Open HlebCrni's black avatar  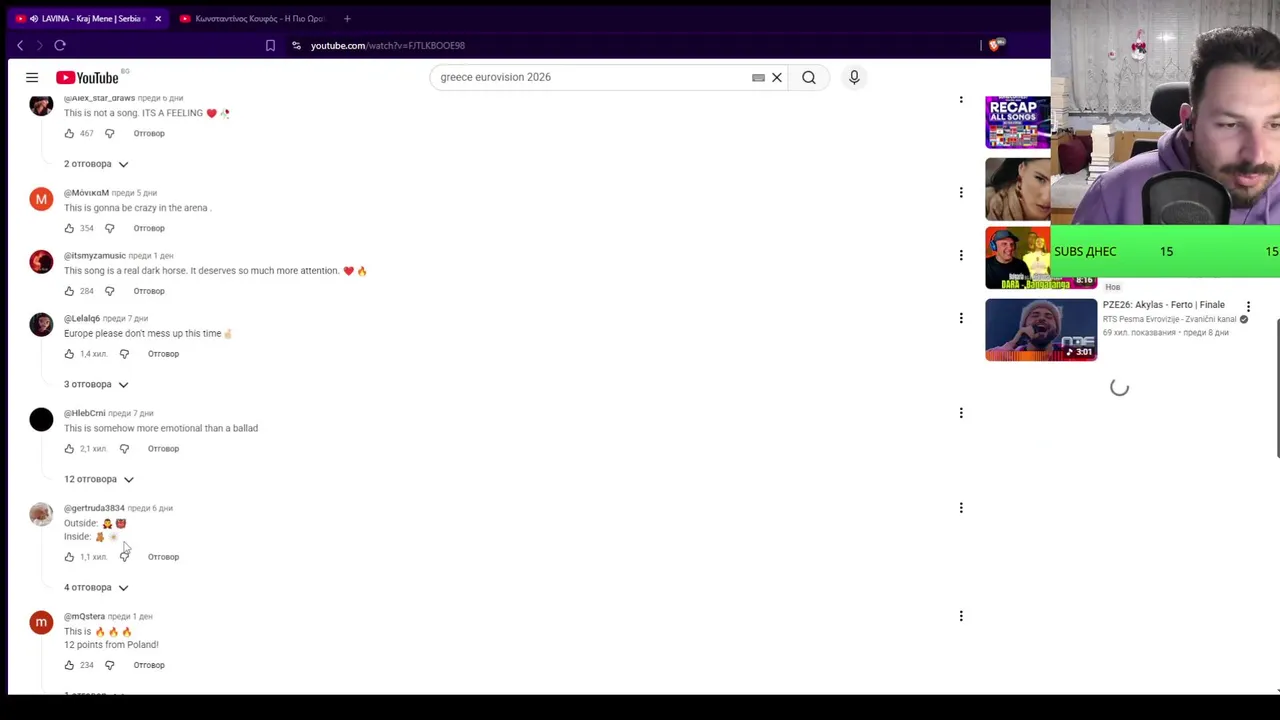point(41,420)
